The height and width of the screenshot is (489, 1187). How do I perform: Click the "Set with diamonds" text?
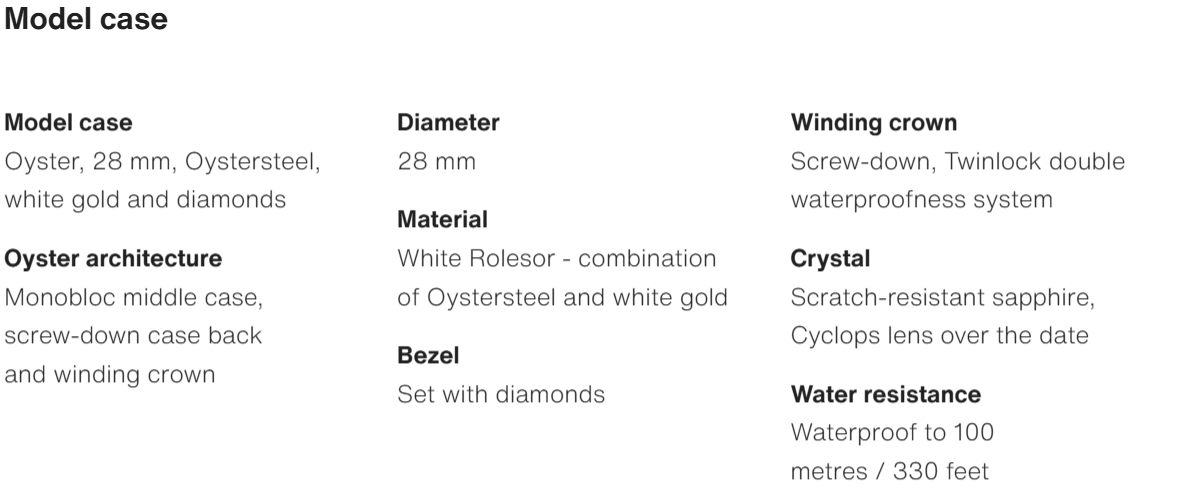(x=501, y=394)
